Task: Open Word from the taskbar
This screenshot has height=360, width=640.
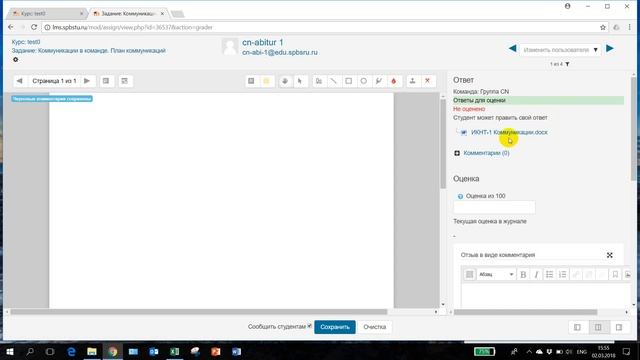Action: (x=236, y=351)
